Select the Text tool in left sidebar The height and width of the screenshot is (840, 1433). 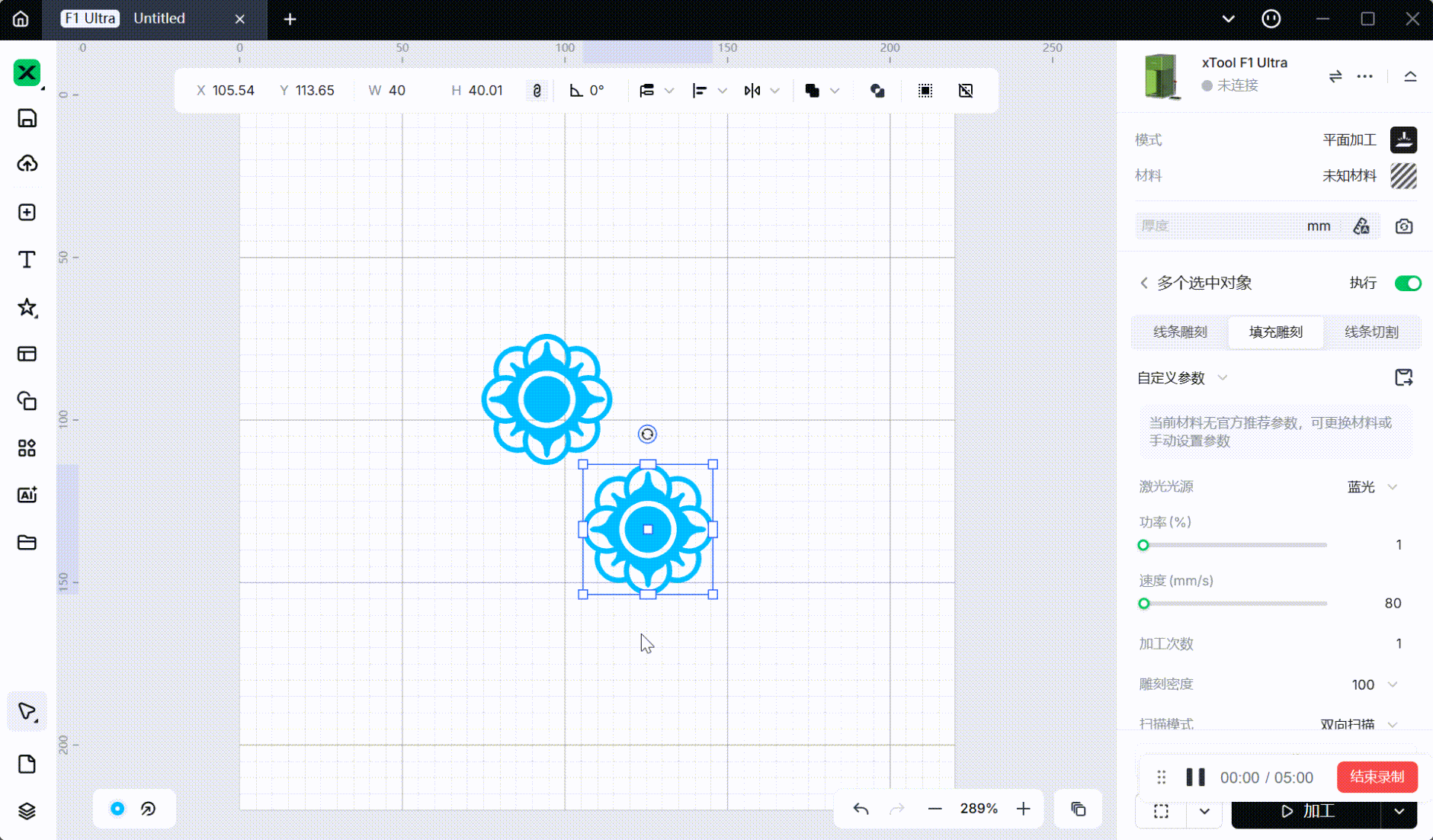pos(27,260)
